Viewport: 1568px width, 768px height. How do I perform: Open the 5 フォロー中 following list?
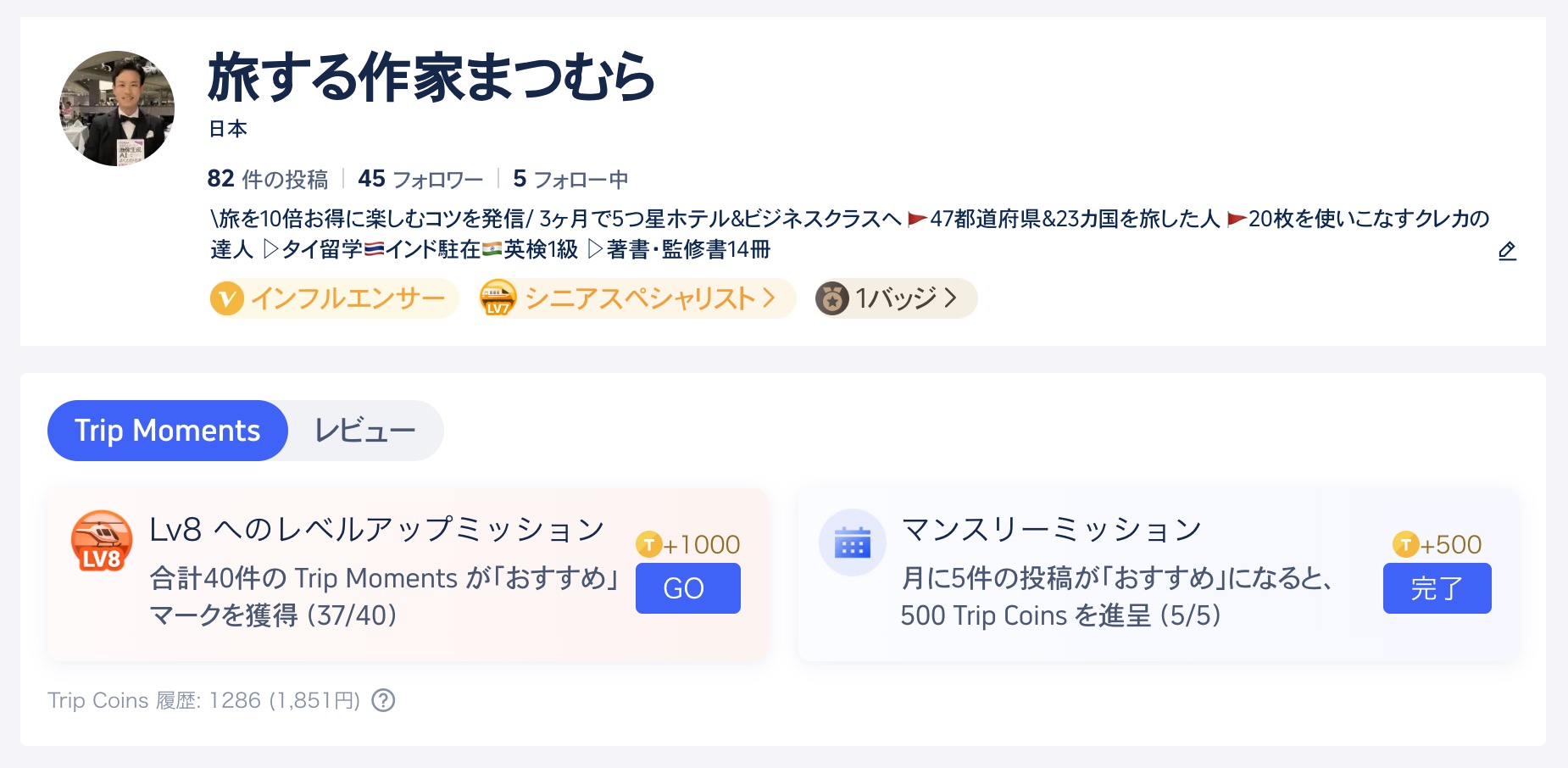pyautogui.click(x=570, y=179)
